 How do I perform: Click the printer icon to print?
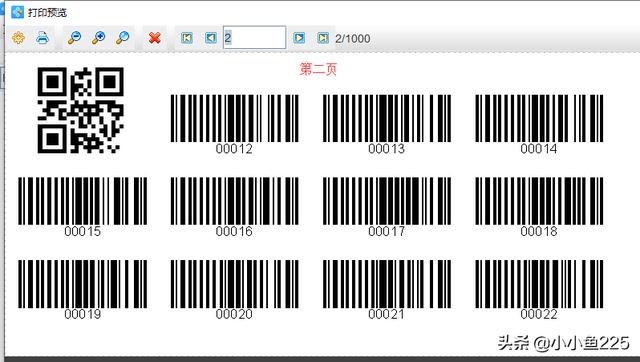click(42, 38)
